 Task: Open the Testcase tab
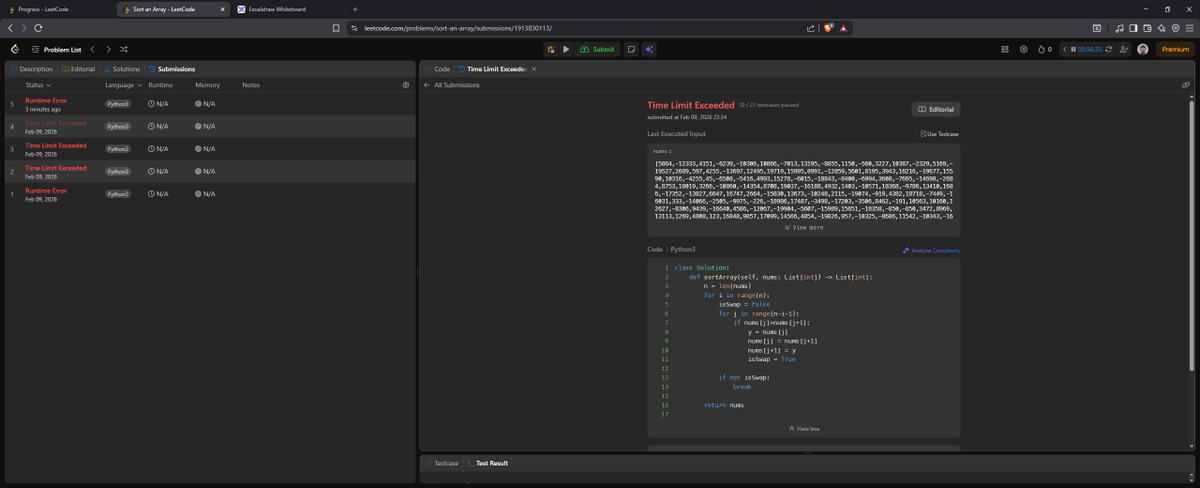coord(442,463)
